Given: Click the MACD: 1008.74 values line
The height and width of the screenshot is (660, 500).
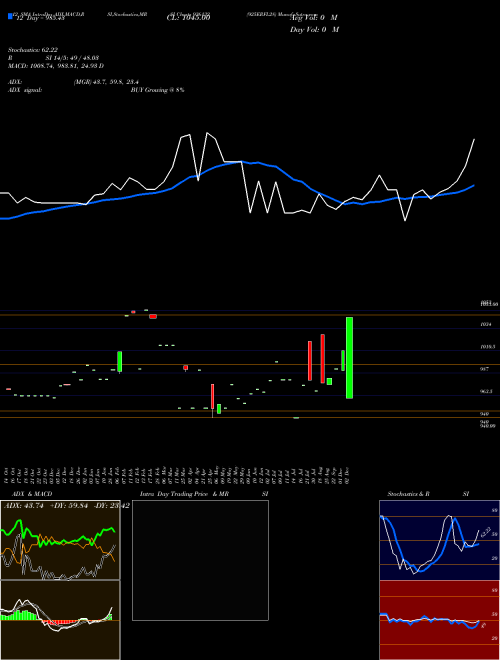Looking at the screenshot, I should coord(56,66).
